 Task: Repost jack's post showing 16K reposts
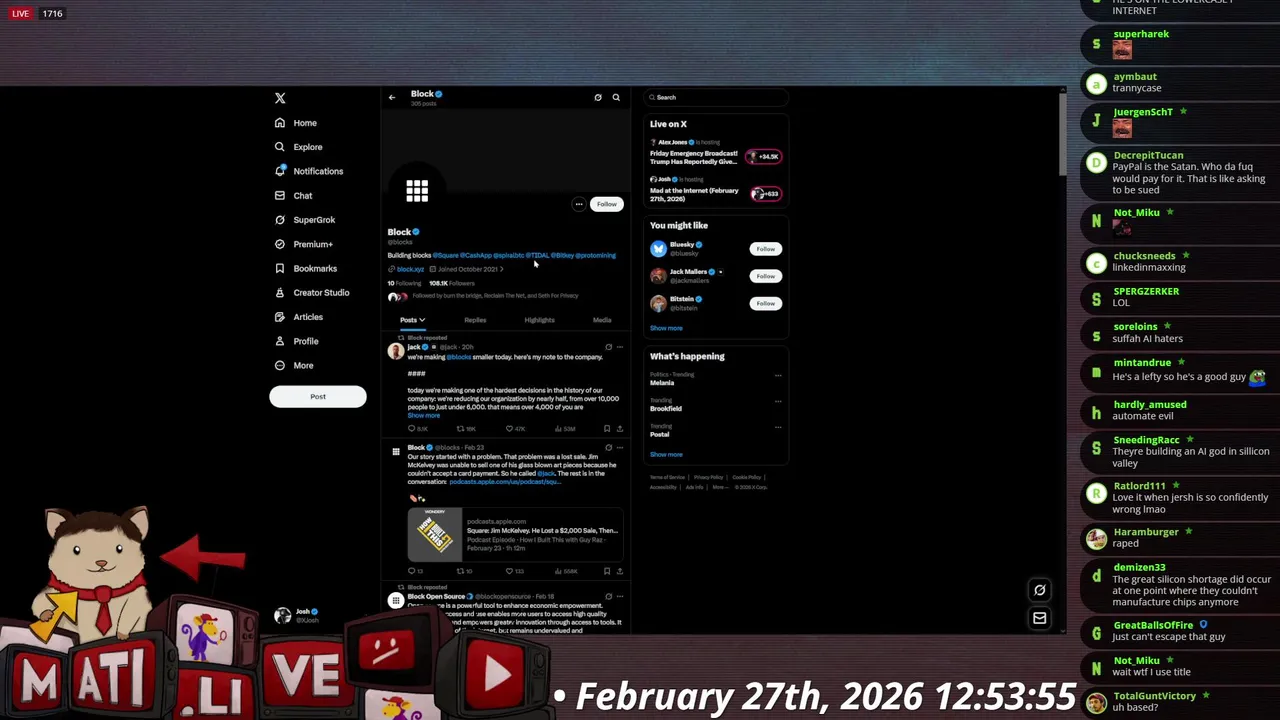pos(466,429)
